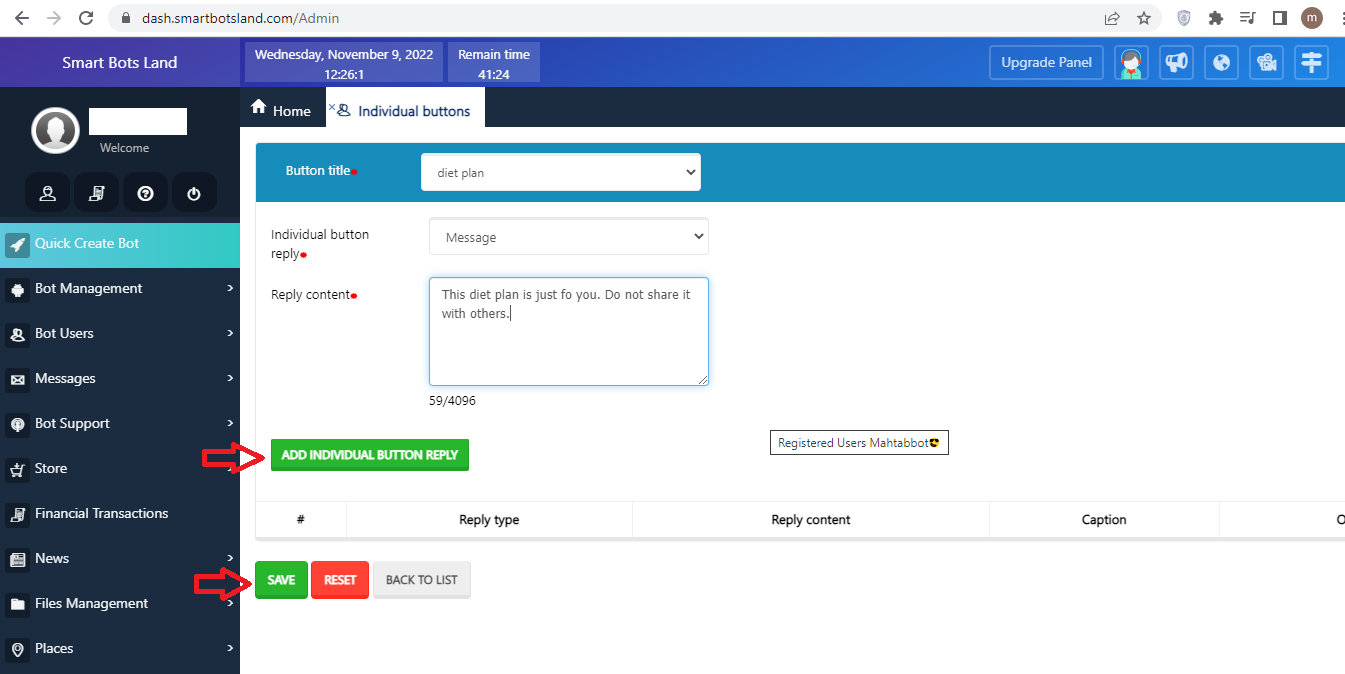Click the Wednesday, November 9, 2022 date box
1345x674 pixels.
(x=344, y=63)
